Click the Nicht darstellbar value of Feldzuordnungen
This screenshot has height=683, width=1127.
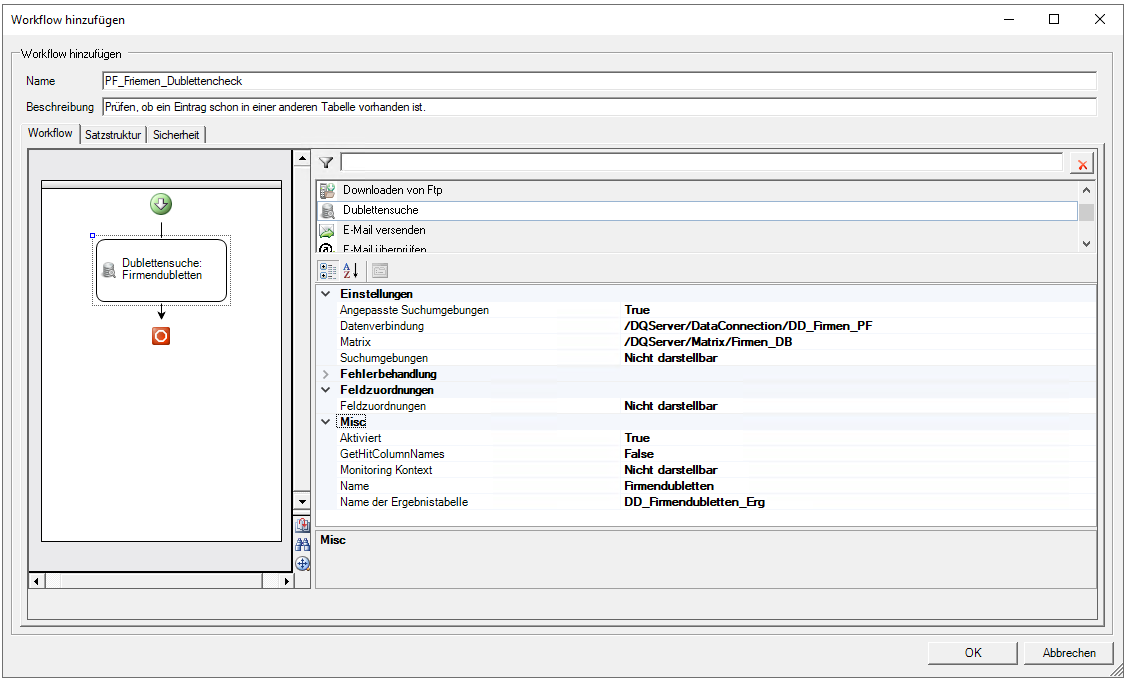pos(671,406)
